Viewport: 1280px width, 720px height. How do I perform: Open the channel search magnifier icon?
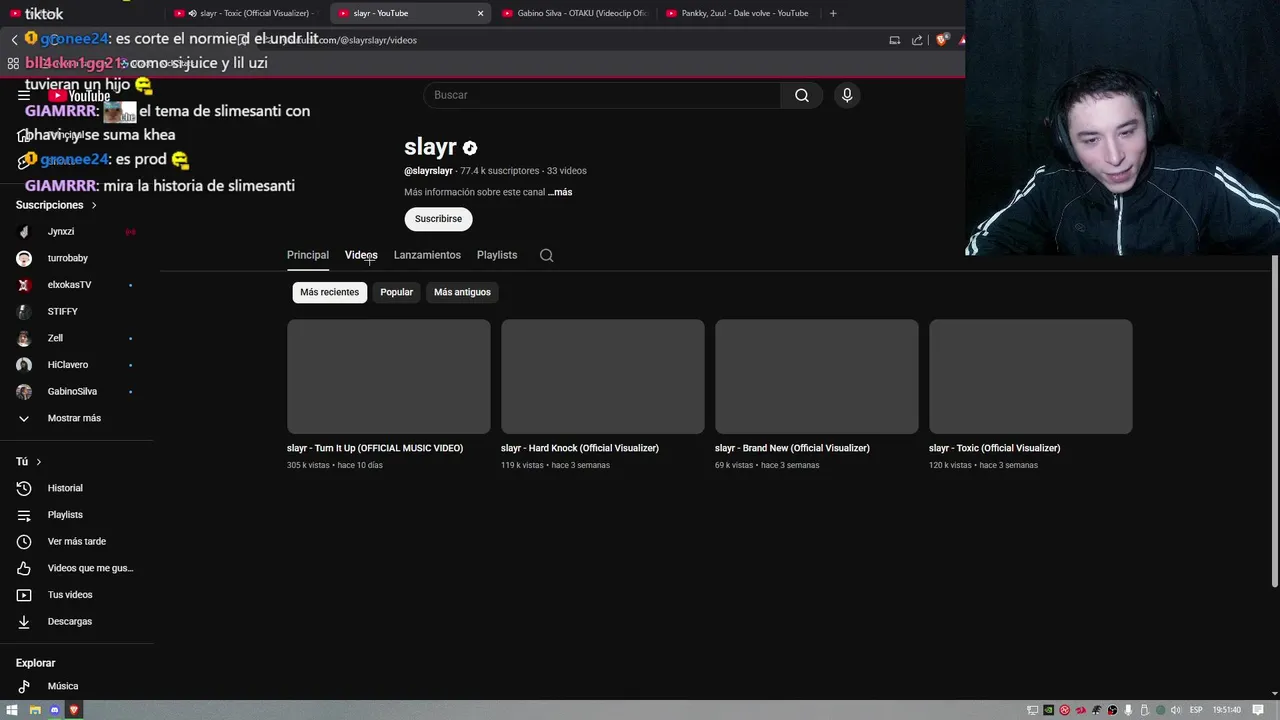(x=546, y=255)
